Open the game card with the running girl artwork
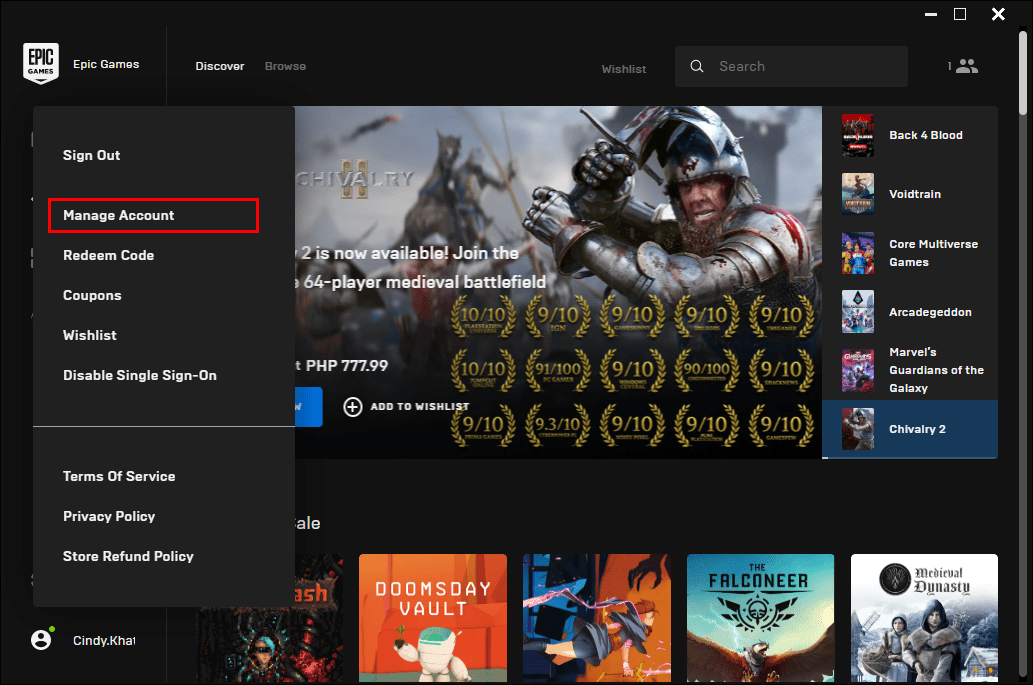The width and height of the screenshot is (1033, 685). point(597,617)
